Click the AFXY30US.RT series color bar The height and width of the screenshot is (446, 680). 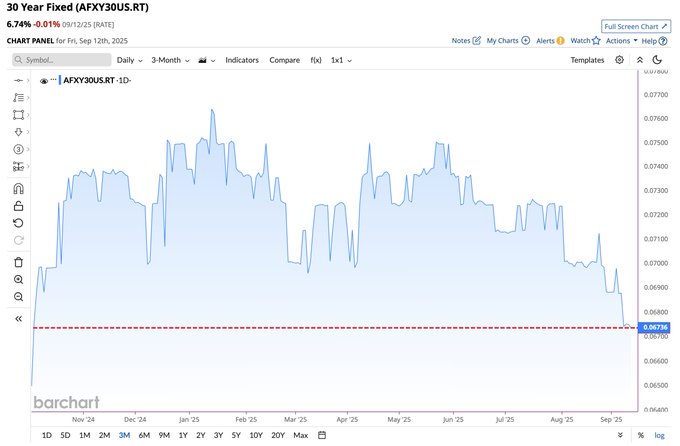tap(60, 80)
